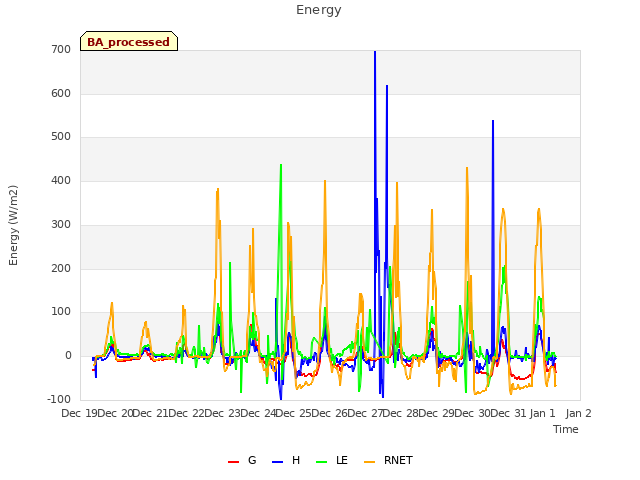Click the 0 y-axis tick label
The height and width of the screenshot is (480, 640).
click(68, 356)
